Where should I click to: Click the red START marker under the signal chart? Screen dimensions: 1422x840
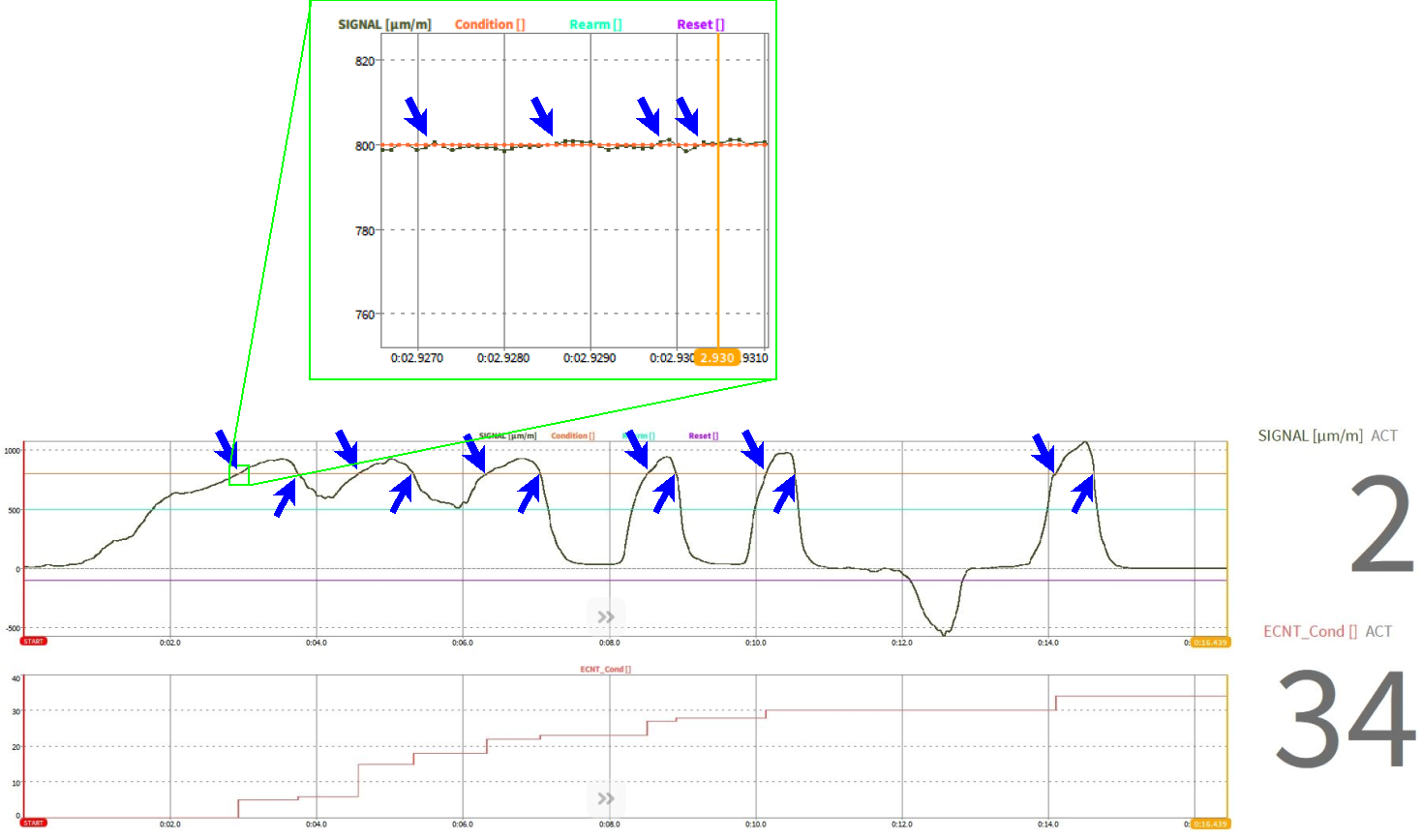point(34,642)
